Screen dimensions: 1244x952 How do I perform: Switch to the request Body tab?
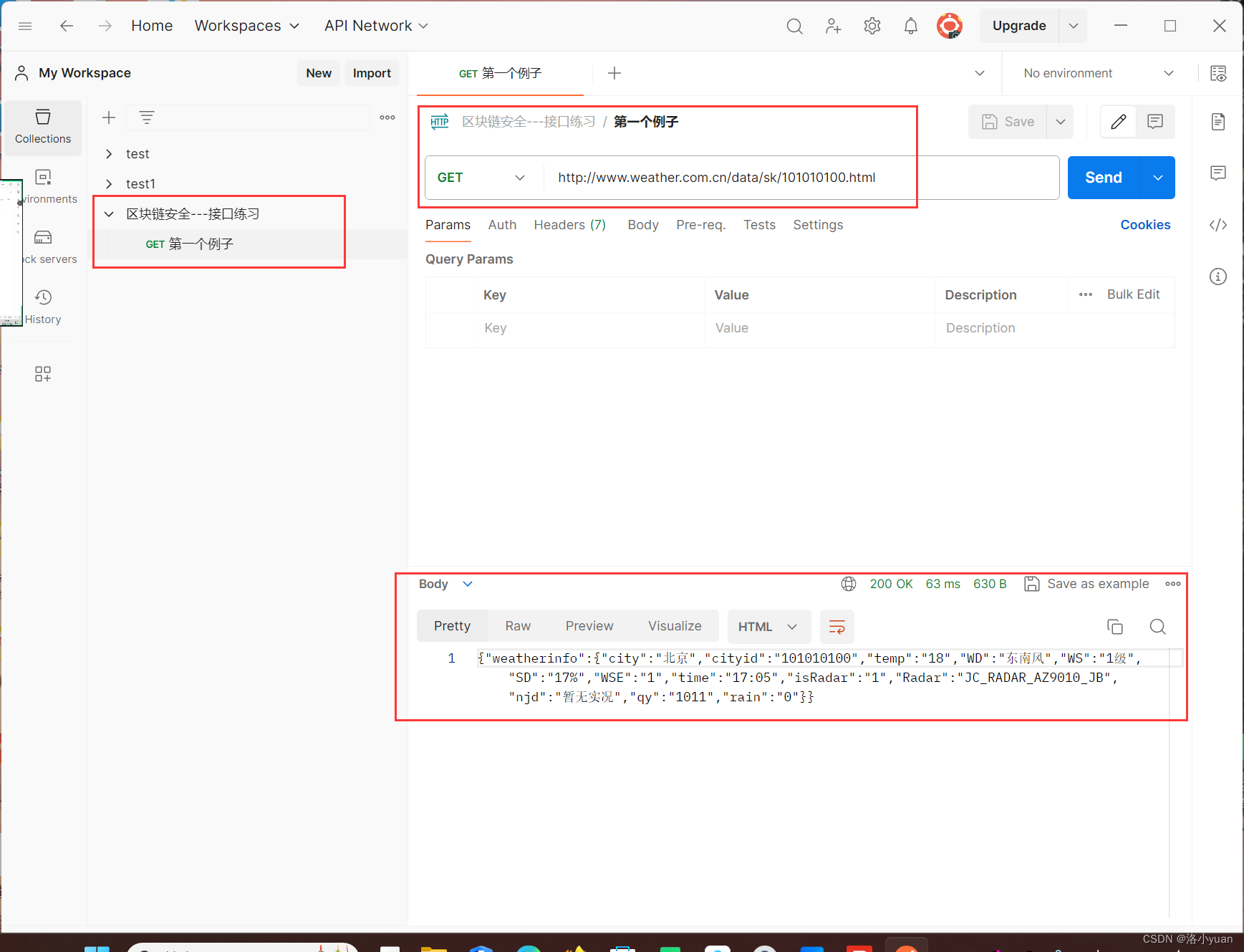click(x=643, y=225)
